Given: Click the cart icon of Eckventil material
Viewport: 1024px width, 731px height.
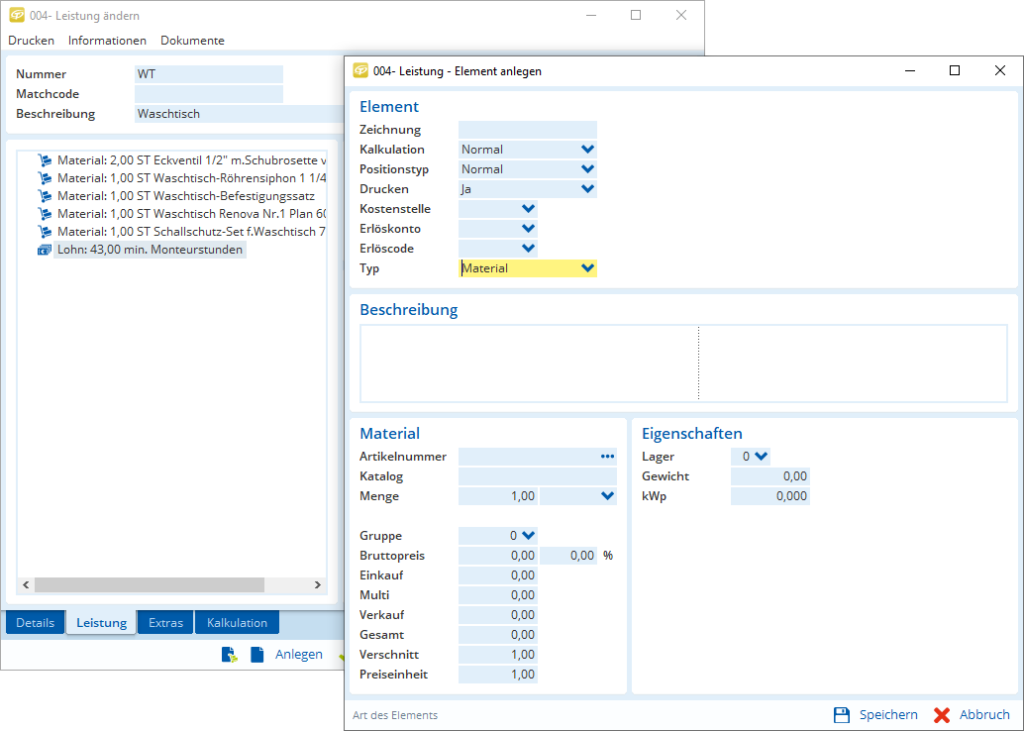Looking at the screenshot, I should click(x=44, y=160).
